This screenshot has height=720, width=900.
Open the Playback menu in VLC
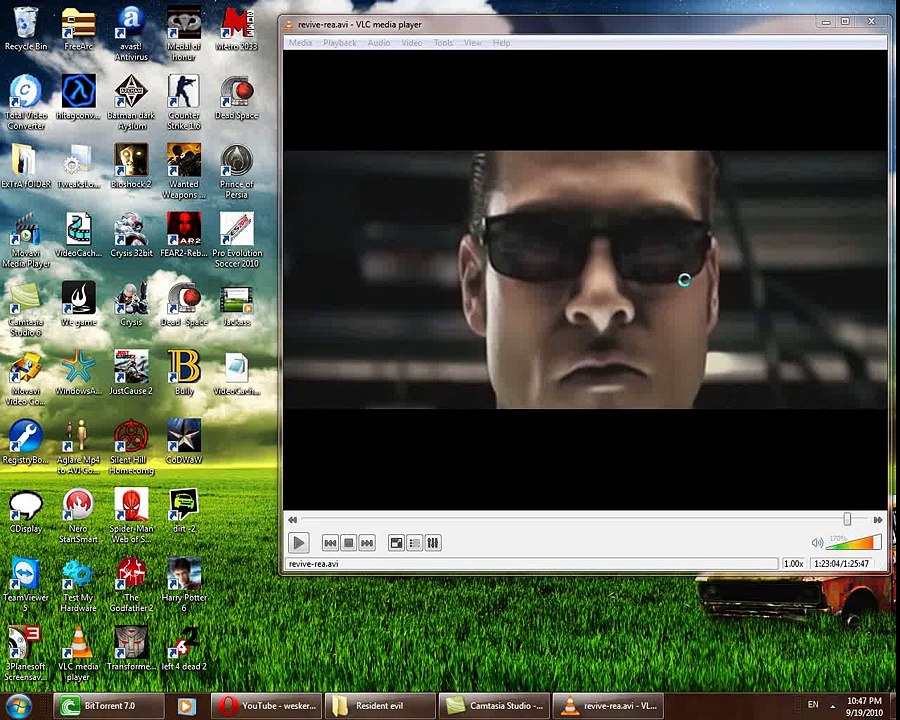tap(340, 42)
